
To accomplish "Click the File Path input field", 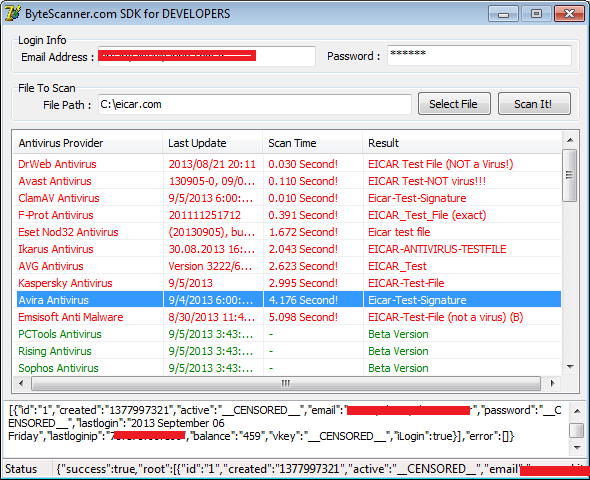I will pyautogui.click(x=255, y=104).
